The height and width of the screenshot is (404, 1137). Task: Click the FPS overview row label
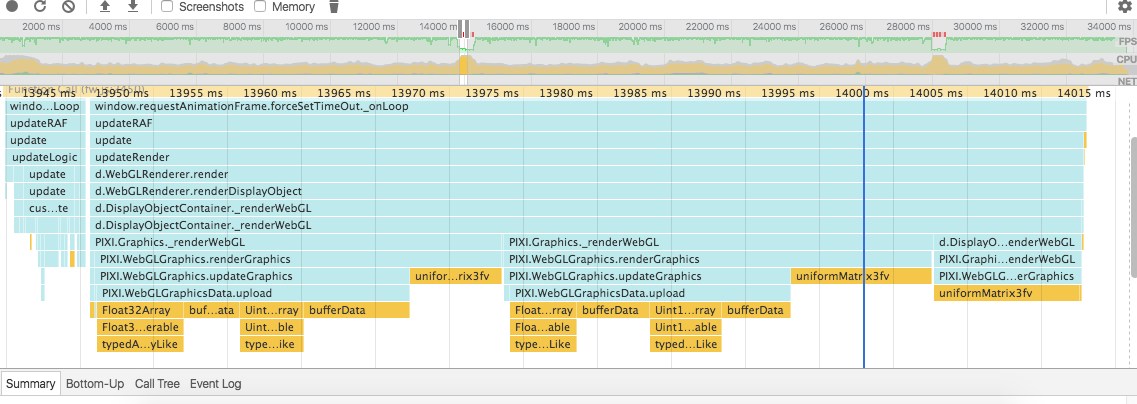point(1126,41)
